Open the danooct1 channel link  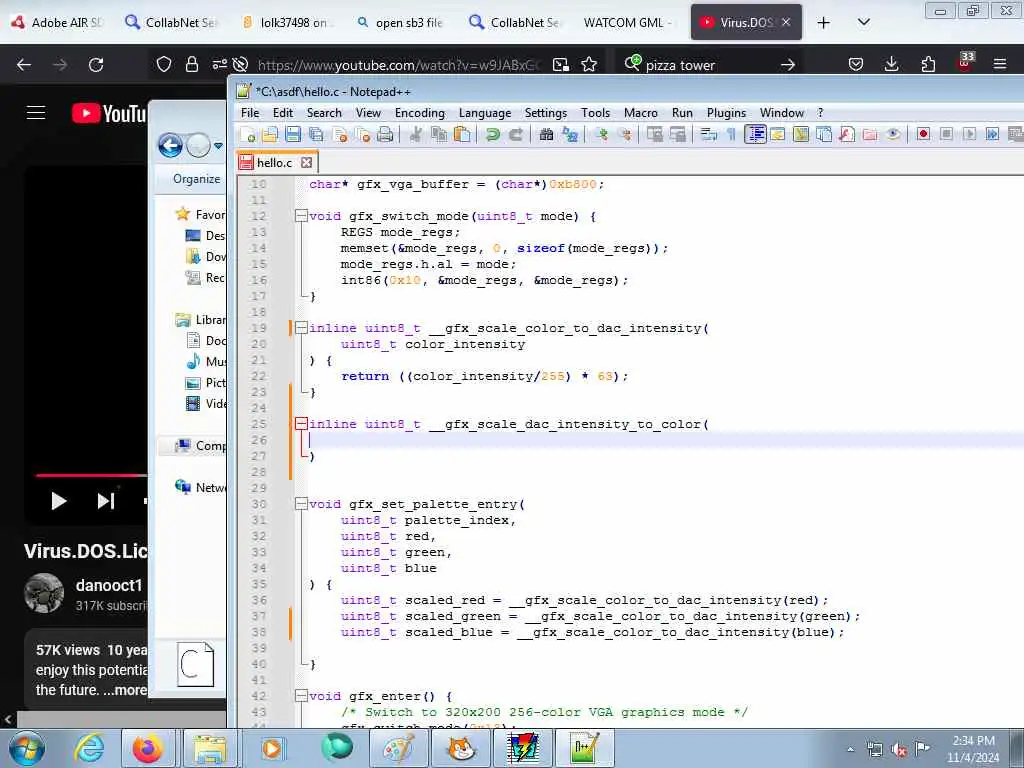(x=108, y=585)
